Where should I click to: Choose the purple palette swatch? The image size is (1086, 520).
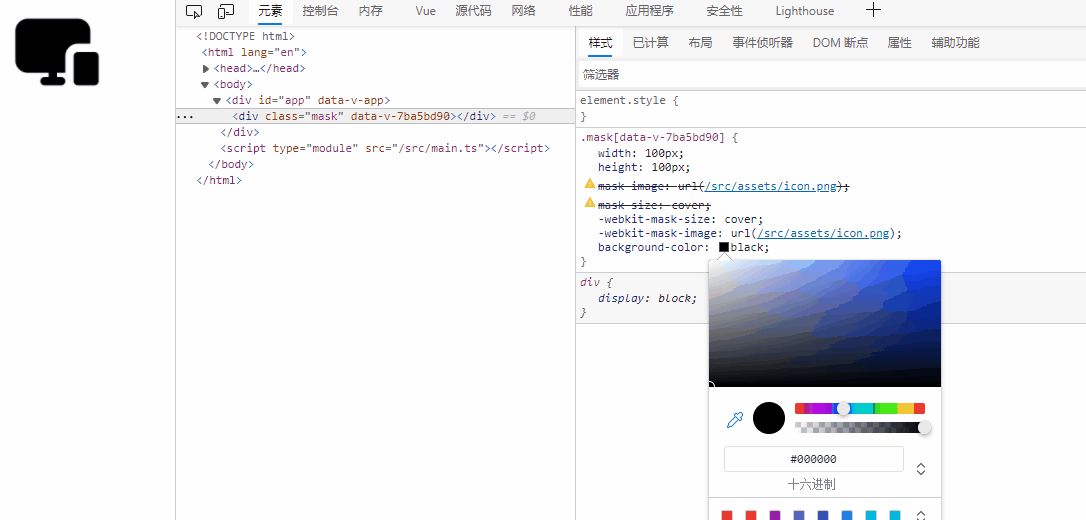tap(774, 515)
